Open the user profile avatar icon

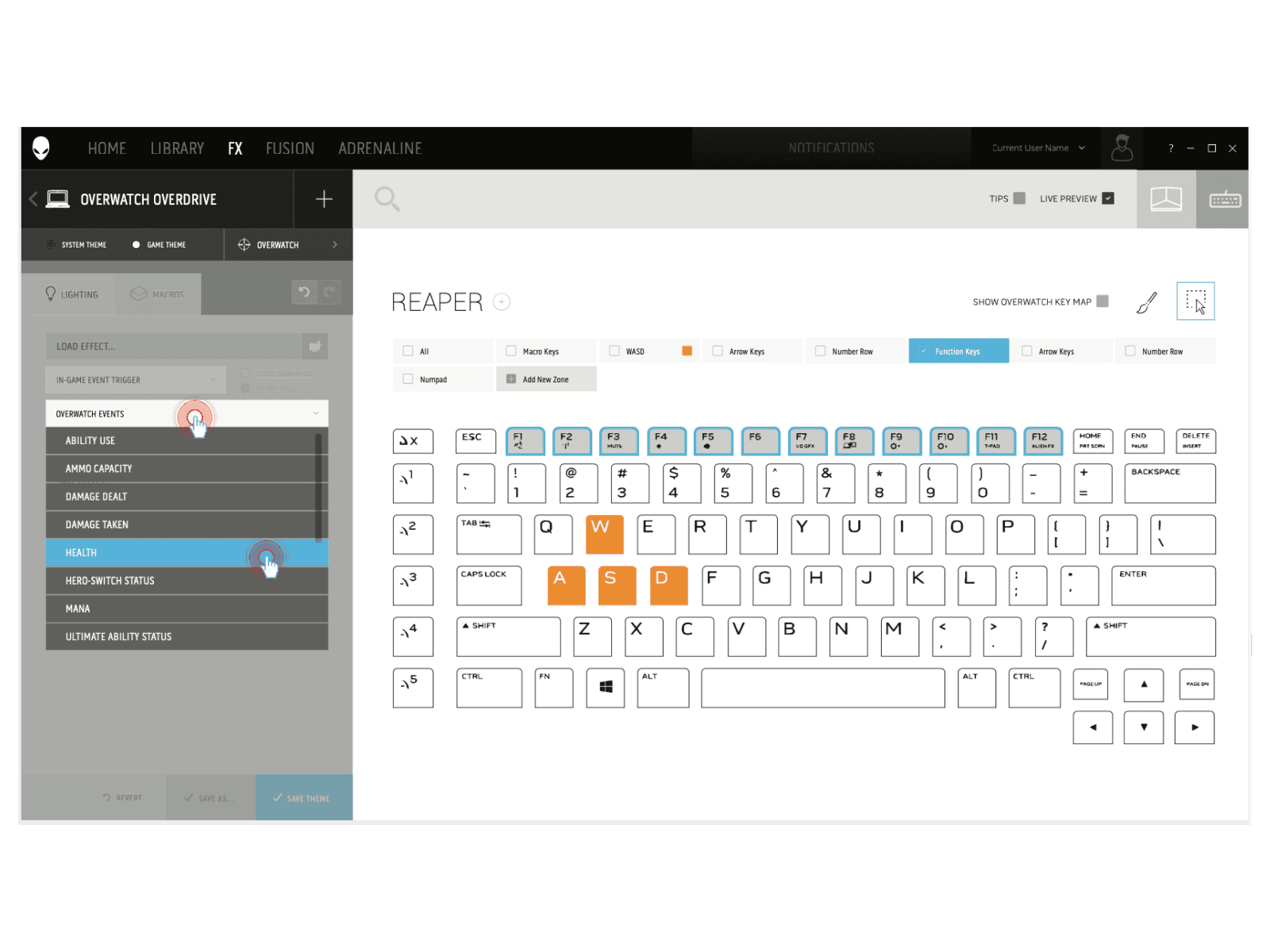pos(1122,148)
